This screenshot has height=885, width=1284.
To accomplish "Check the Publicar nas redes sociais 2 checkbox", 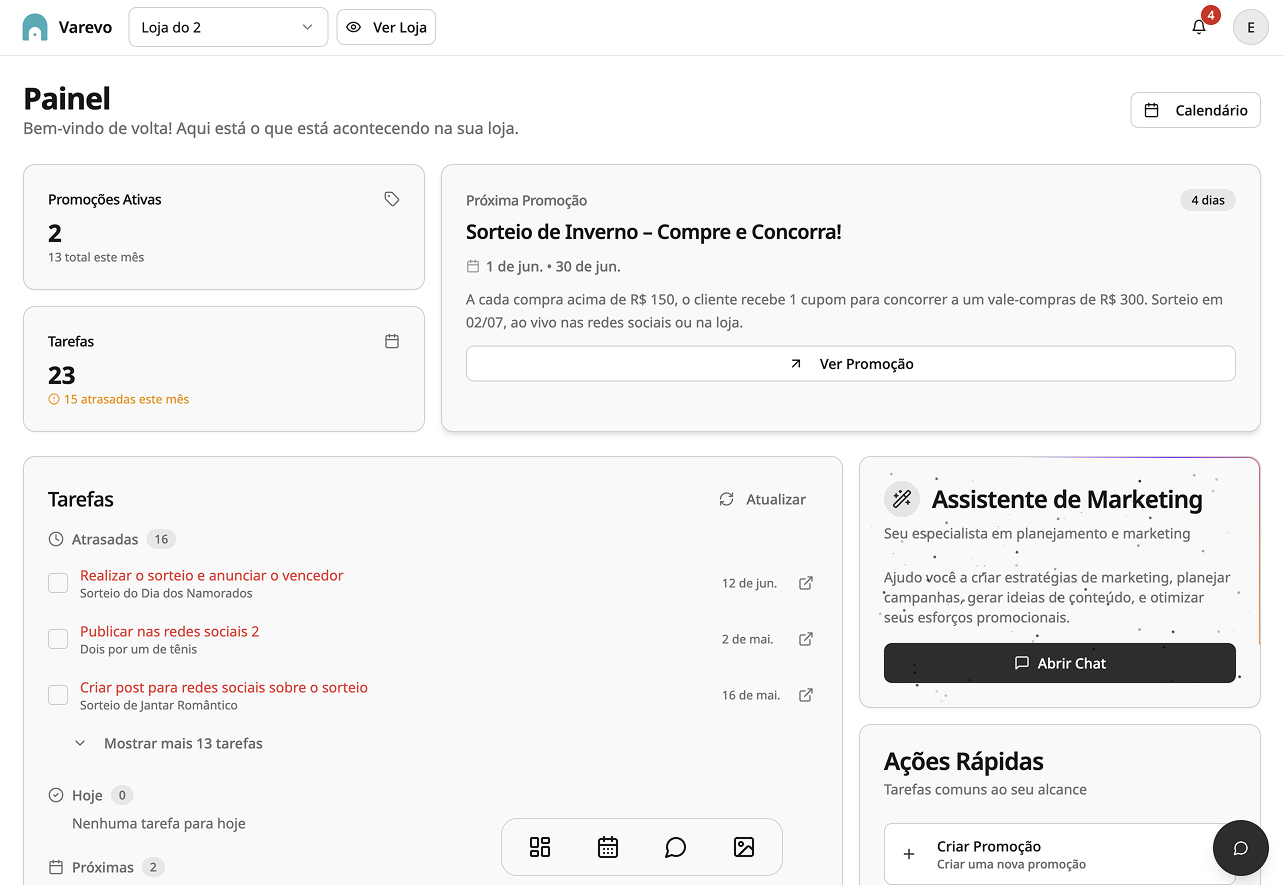I will (x=58, y=639).
